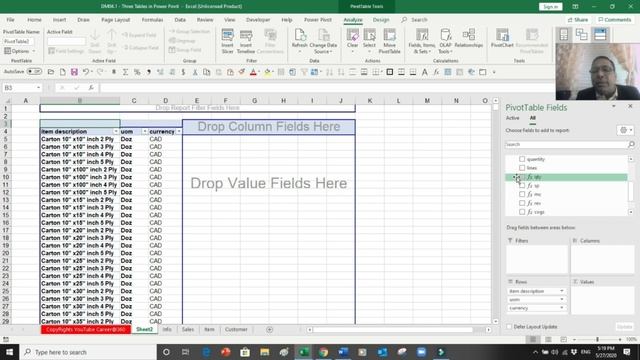This screenshot has height=360, width=640.
Task: Open Change Data Source
Action: click(323, 41)
